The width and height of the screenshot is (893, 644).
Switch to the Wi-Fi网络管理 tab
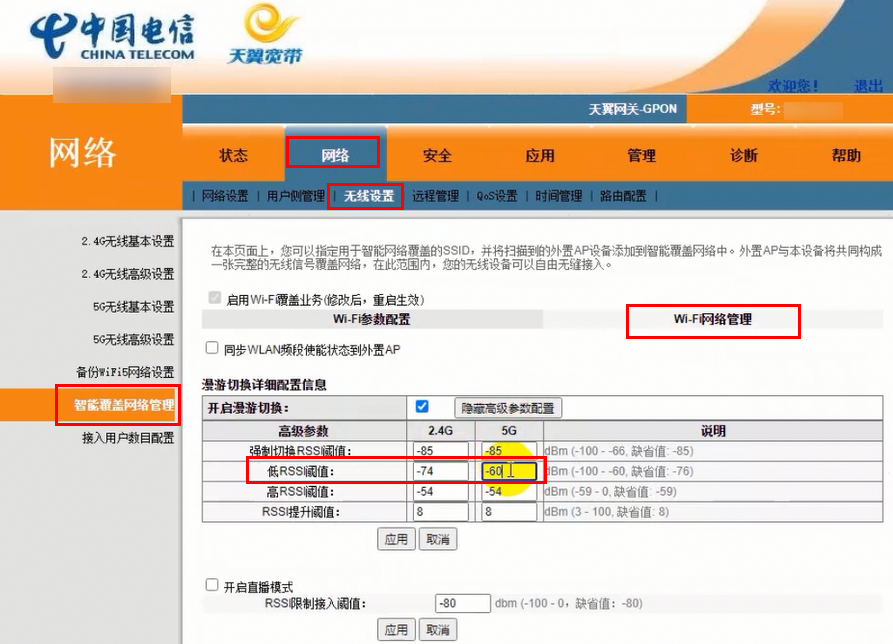712,320
